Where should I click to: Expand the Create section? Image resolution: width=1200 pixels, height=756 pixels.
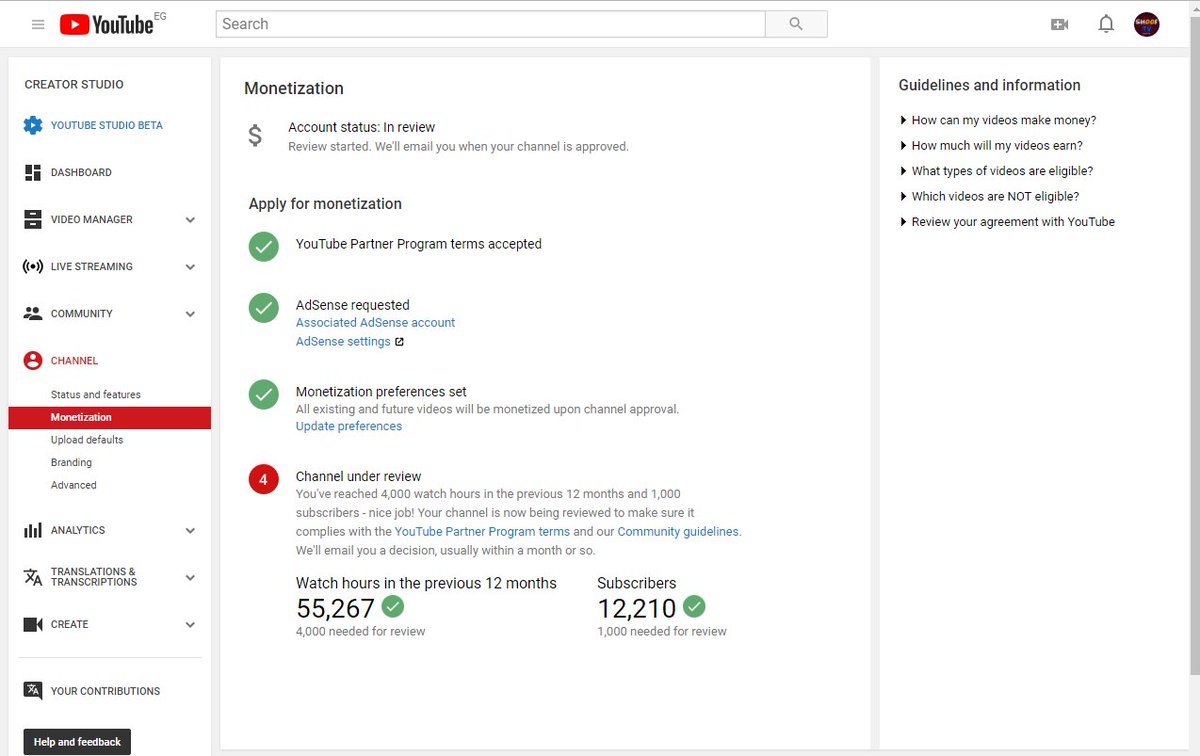click(190, 625)
